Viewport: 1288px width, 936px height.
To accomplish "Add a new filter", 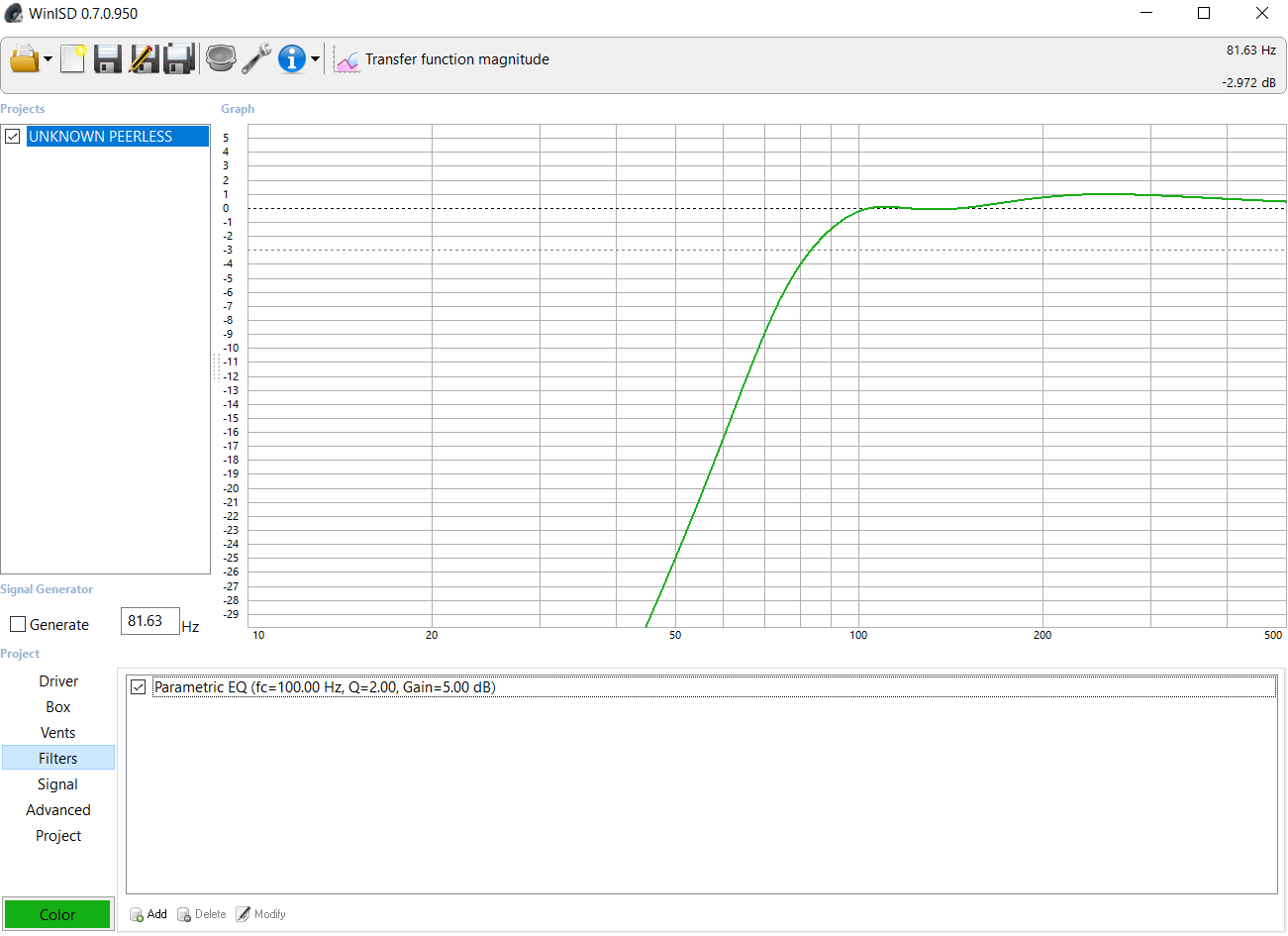I will tap(149, 914).
